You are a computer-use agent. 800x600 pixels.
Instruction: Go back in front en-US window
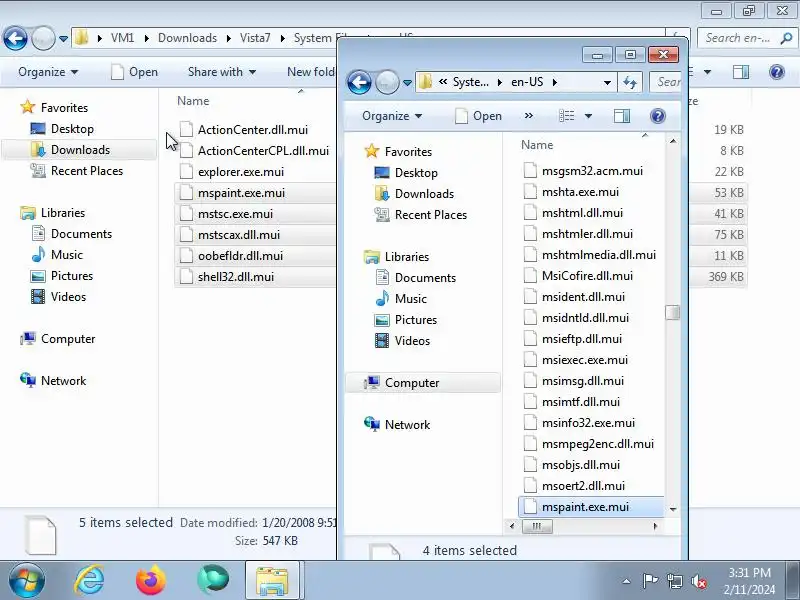[x=359, y=82]
